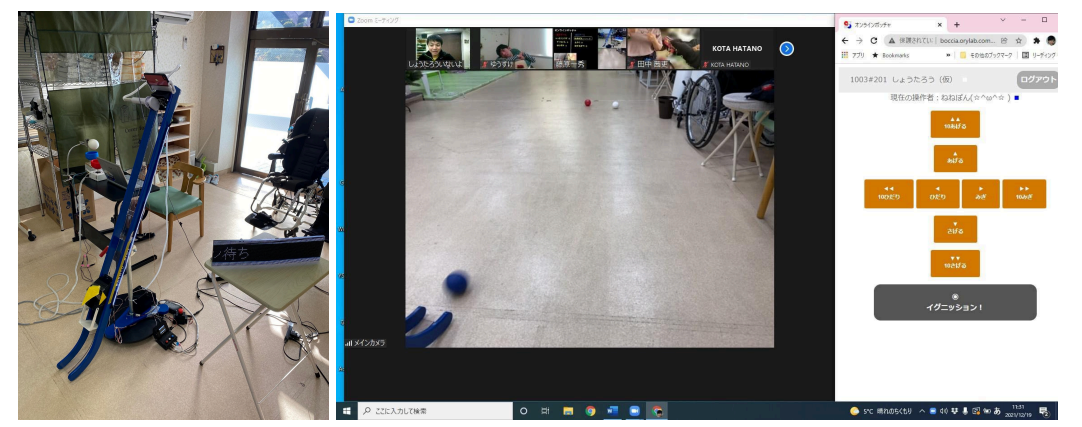1082x427 pixels.
Task: Go back in the Chrome browser
Action: click(845, 41)
